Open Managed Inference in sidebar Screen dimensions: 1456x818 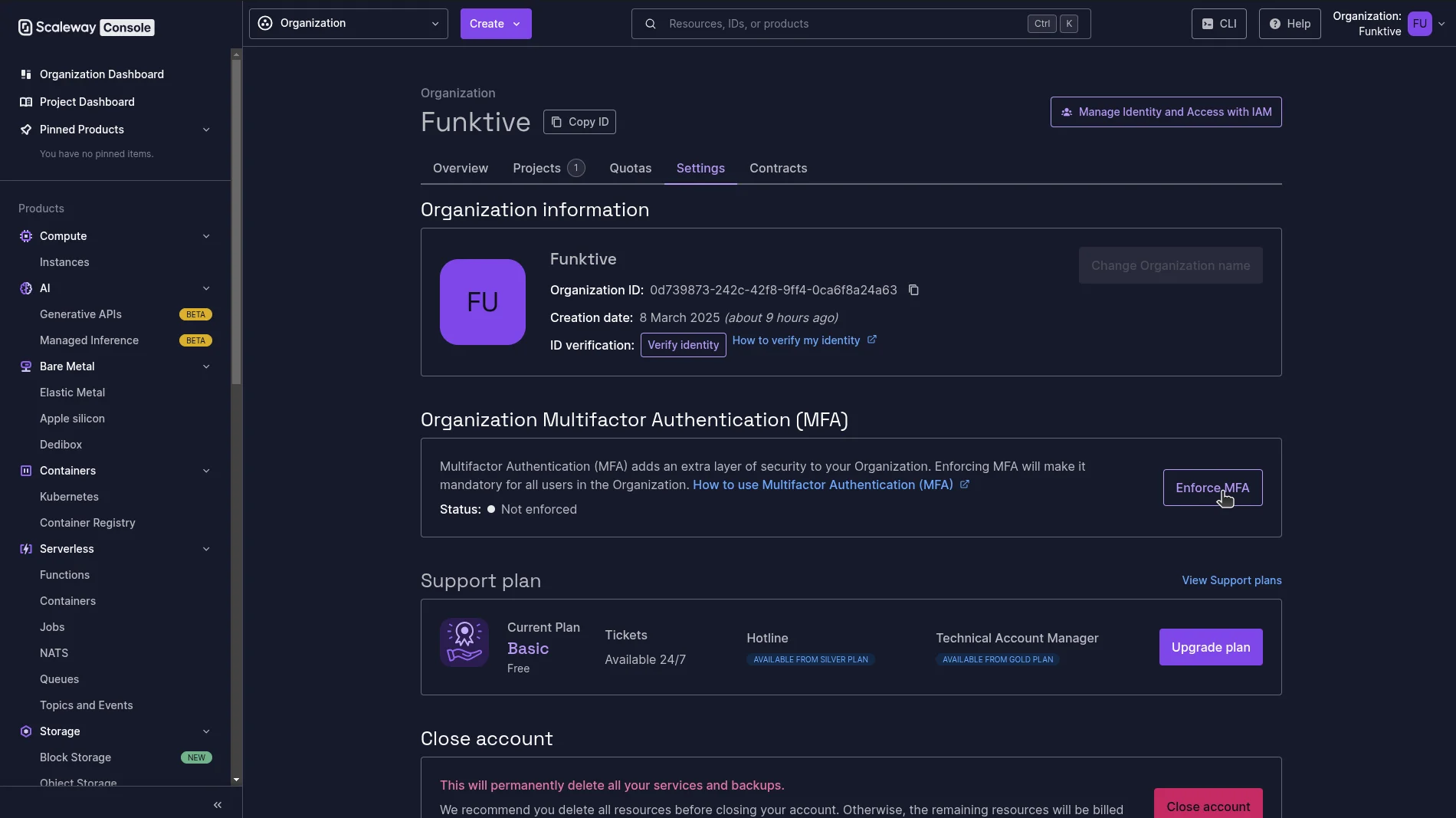click(89, 340)
